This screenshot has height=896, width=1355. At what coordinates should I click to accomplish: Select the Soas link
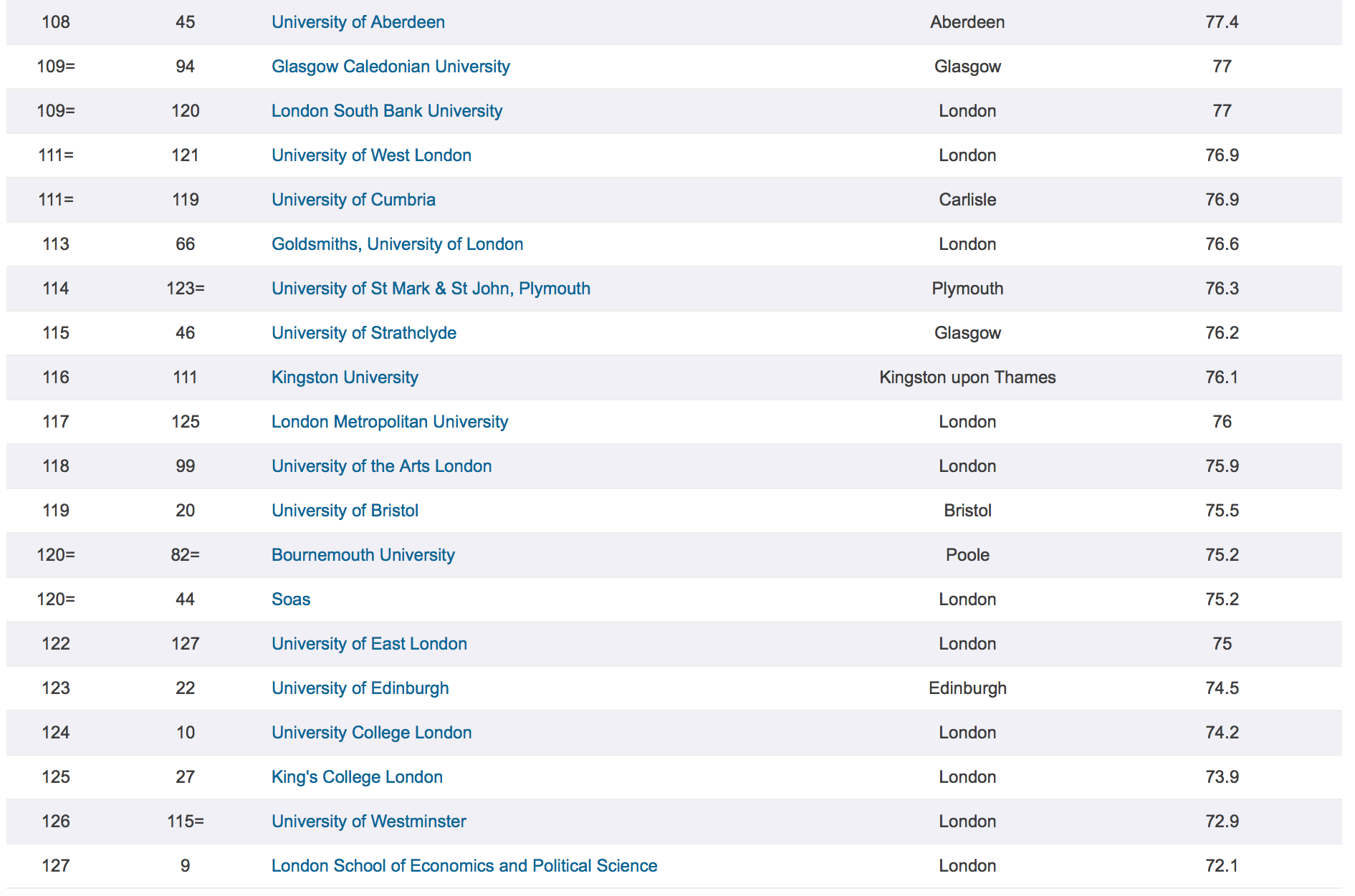point(291,599)
